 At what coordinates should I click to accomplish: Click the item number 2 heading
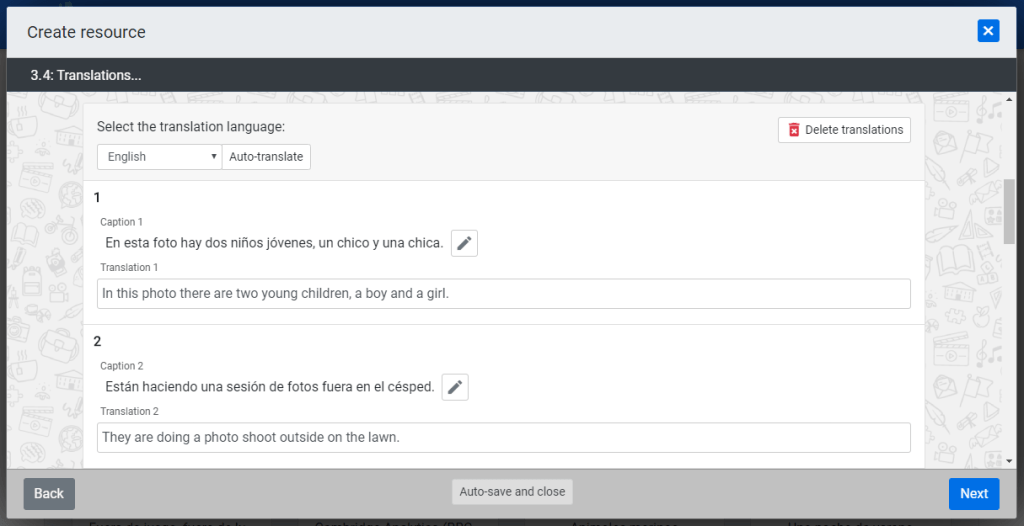97,342
